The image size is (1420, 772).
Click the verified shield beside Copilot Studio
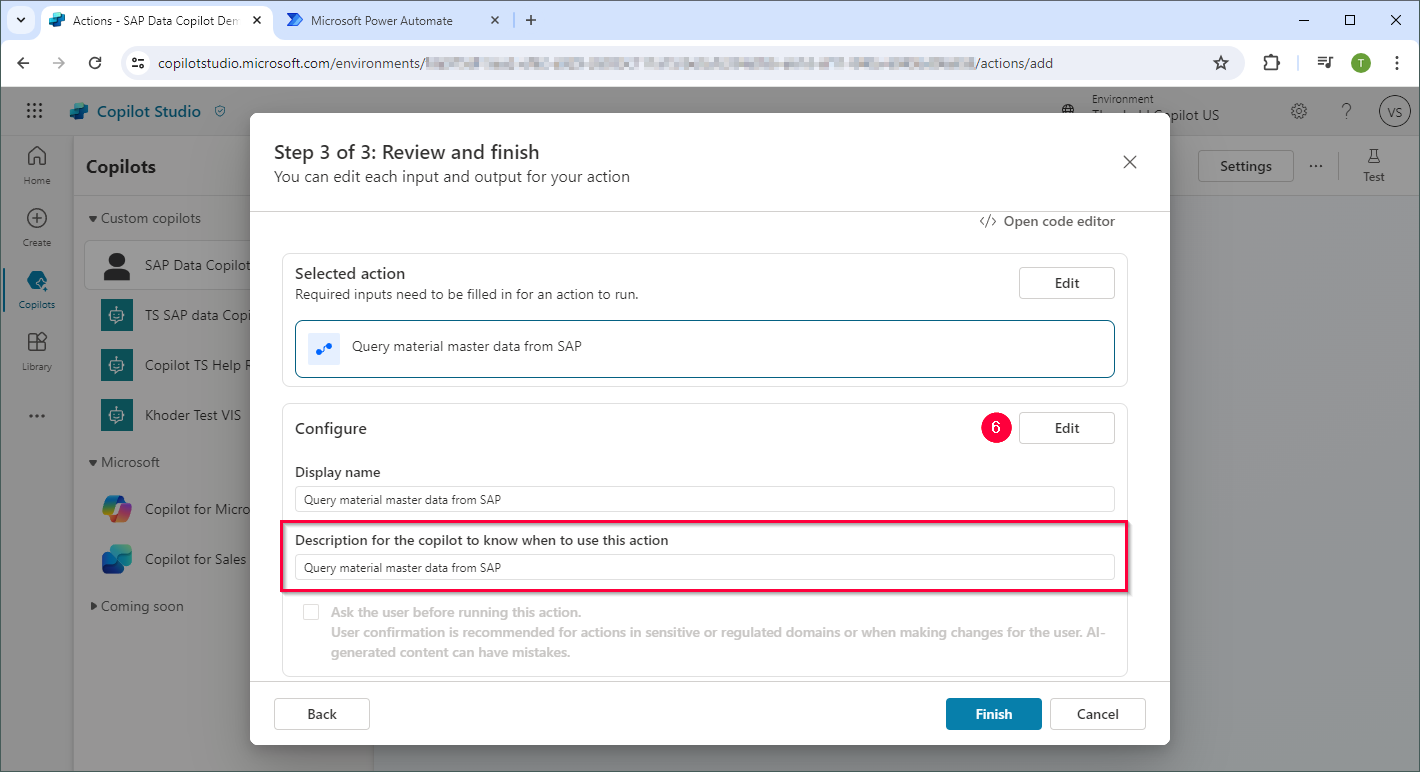click(x=220, y=111)
